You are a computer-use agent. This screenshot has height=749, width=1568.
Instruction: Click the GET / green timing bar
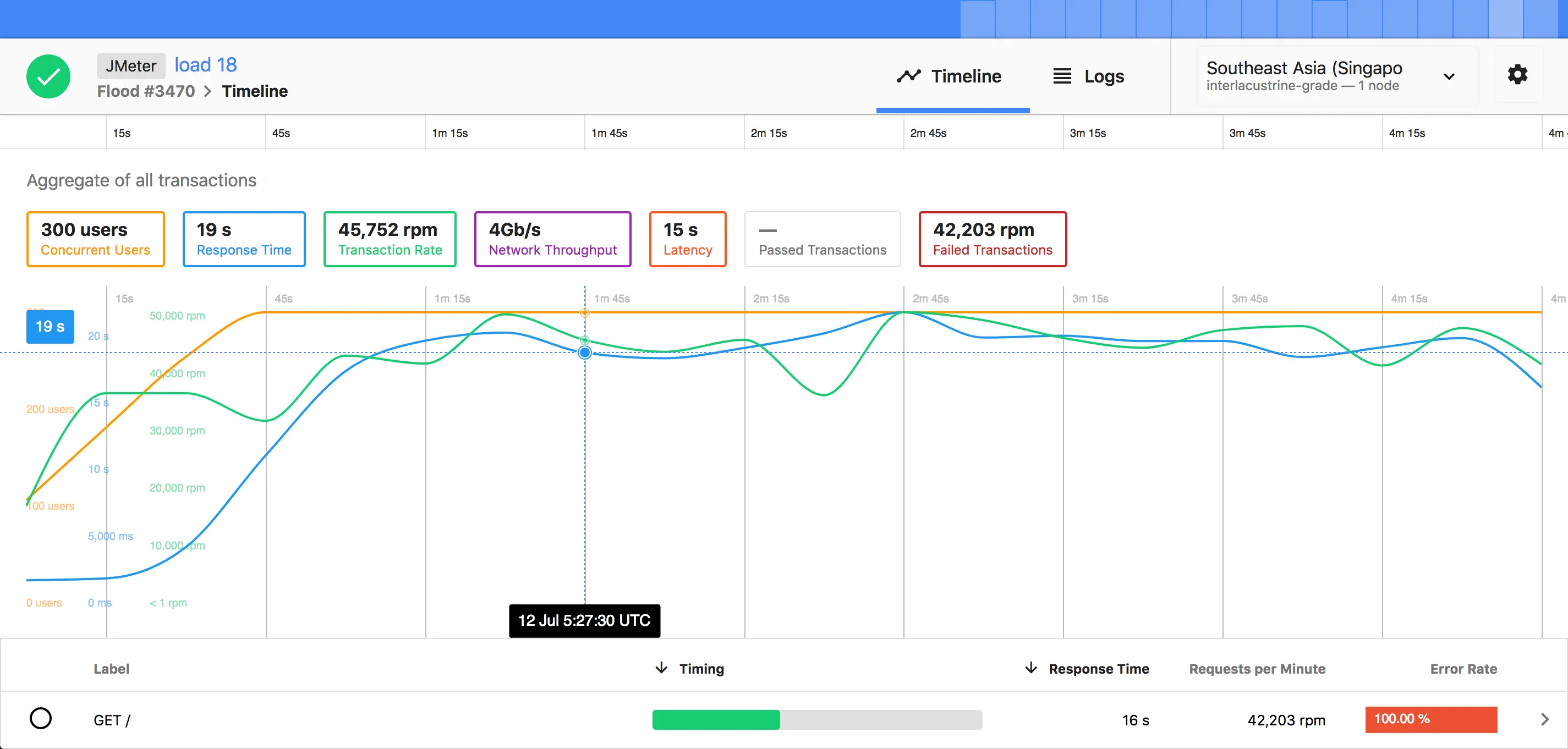tap(716, 720)
